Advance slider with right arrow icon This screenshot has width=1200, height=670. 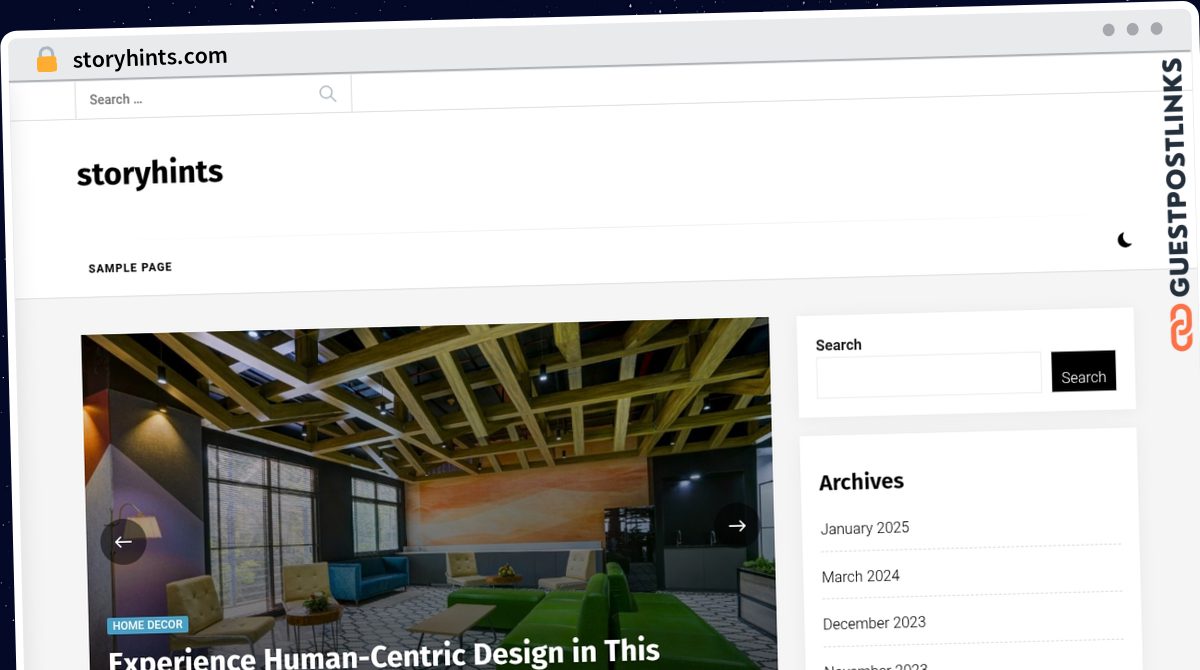click(x=737, y=525)
